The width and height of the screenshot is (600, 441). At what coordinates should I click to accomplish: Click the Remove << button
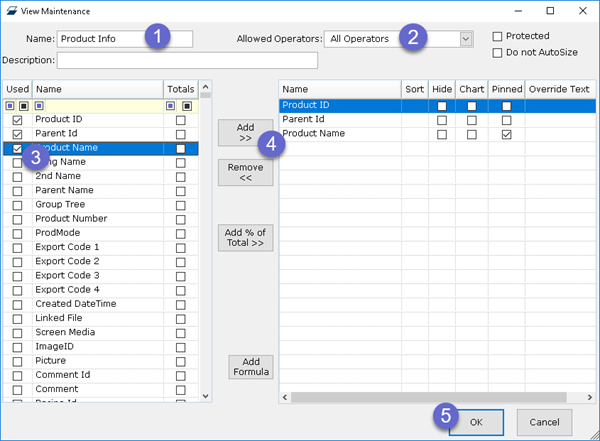click(x=245, y=173)
